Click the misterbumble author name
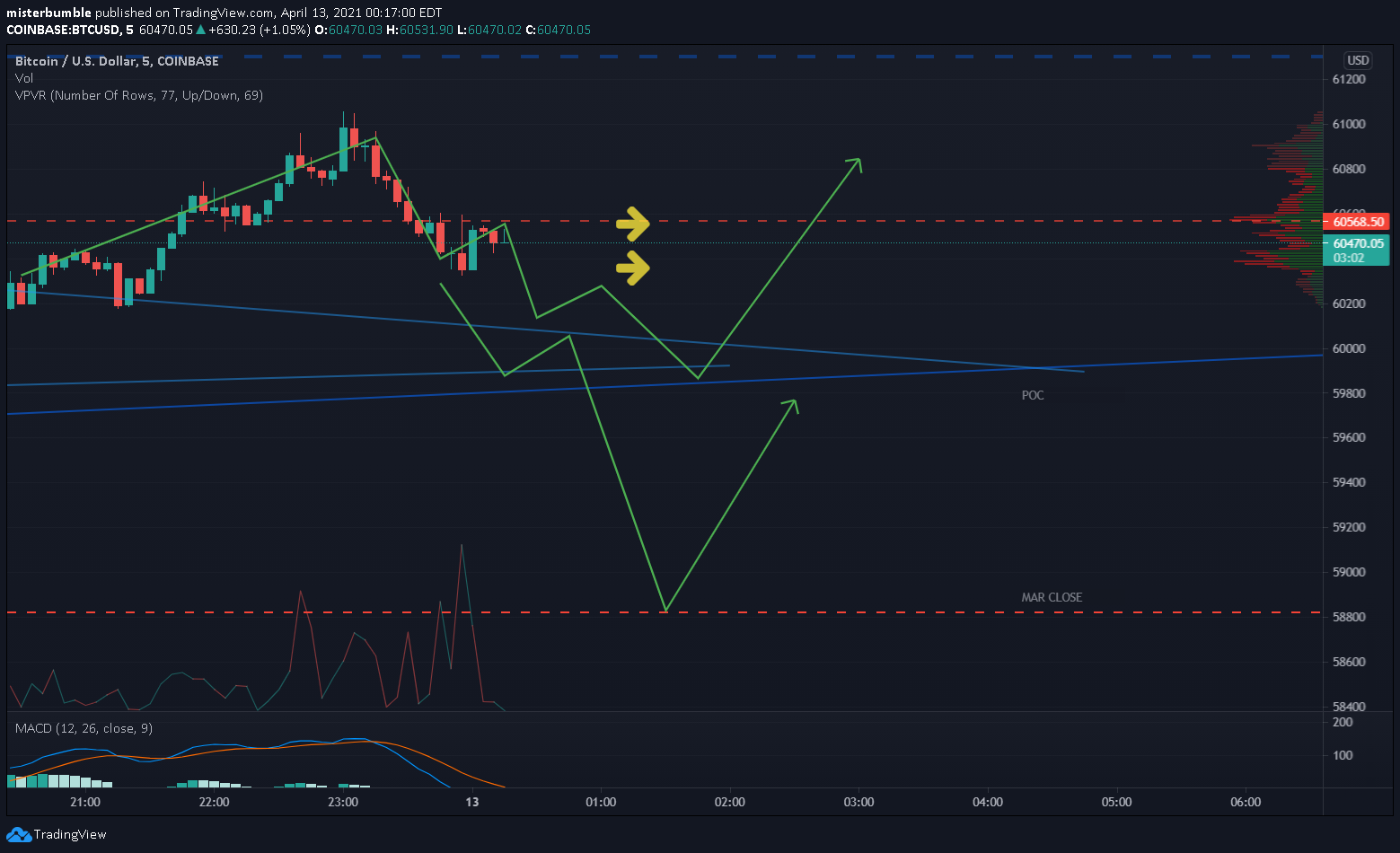The width and height of the screenshot is (1400, 853). coord(49,13)
